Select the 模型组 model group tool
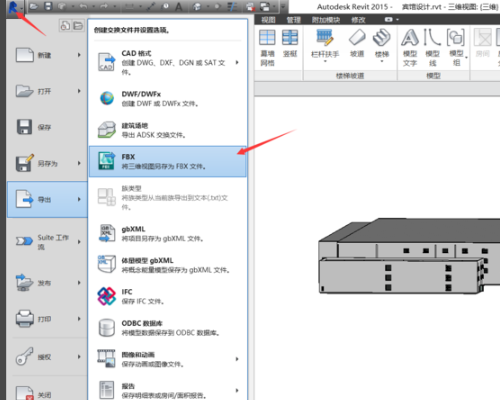 click(x=456, y=48)
